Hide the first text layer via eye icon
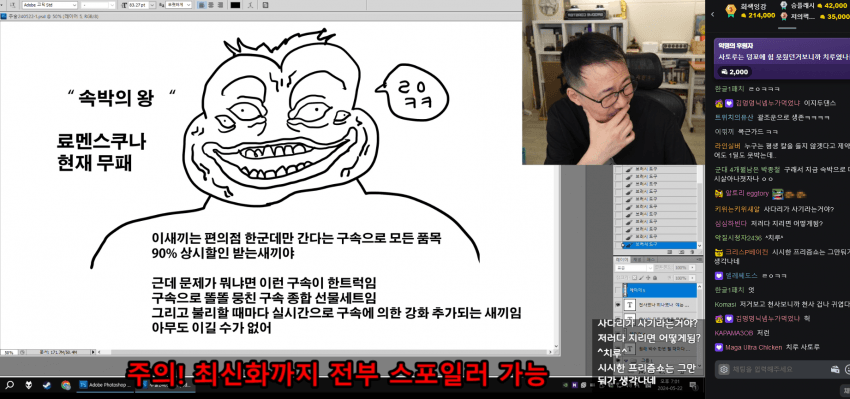This screenshot has width=850, height=399. [618, 305]
